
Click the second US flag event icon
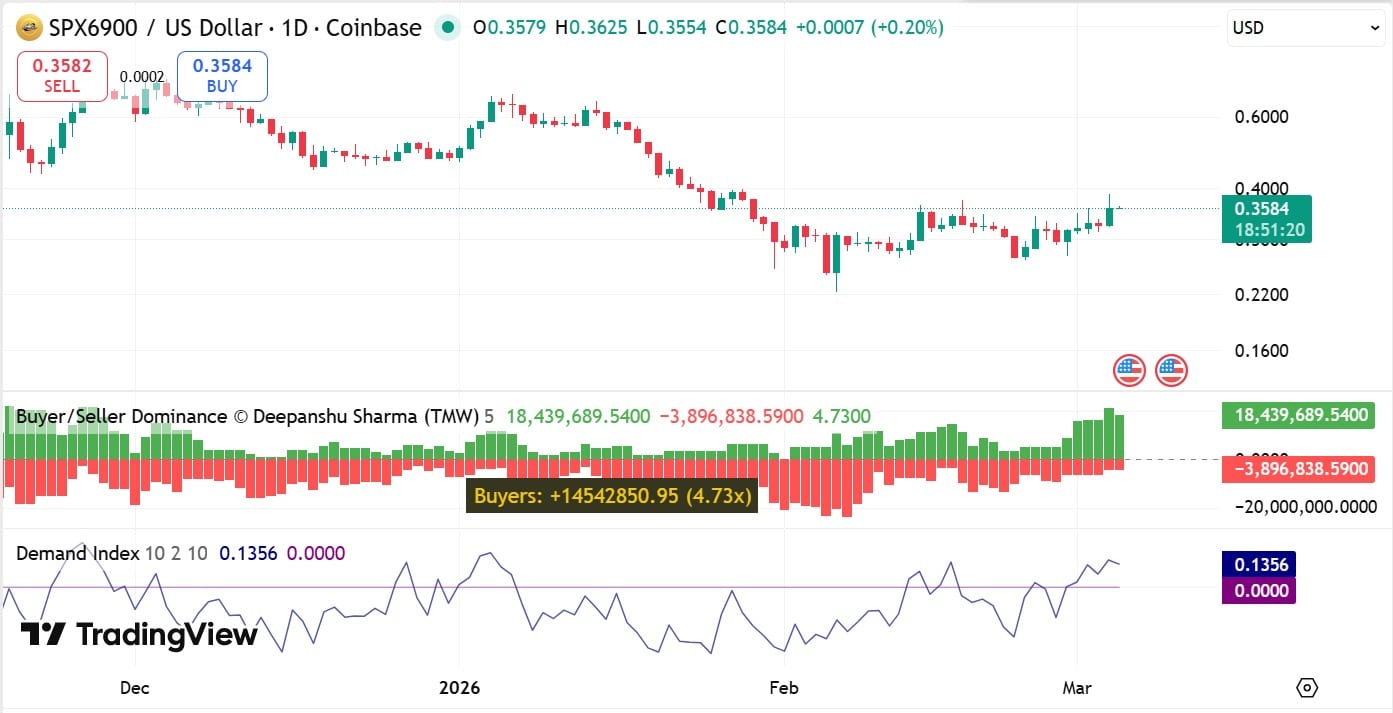pos(1170,370)
